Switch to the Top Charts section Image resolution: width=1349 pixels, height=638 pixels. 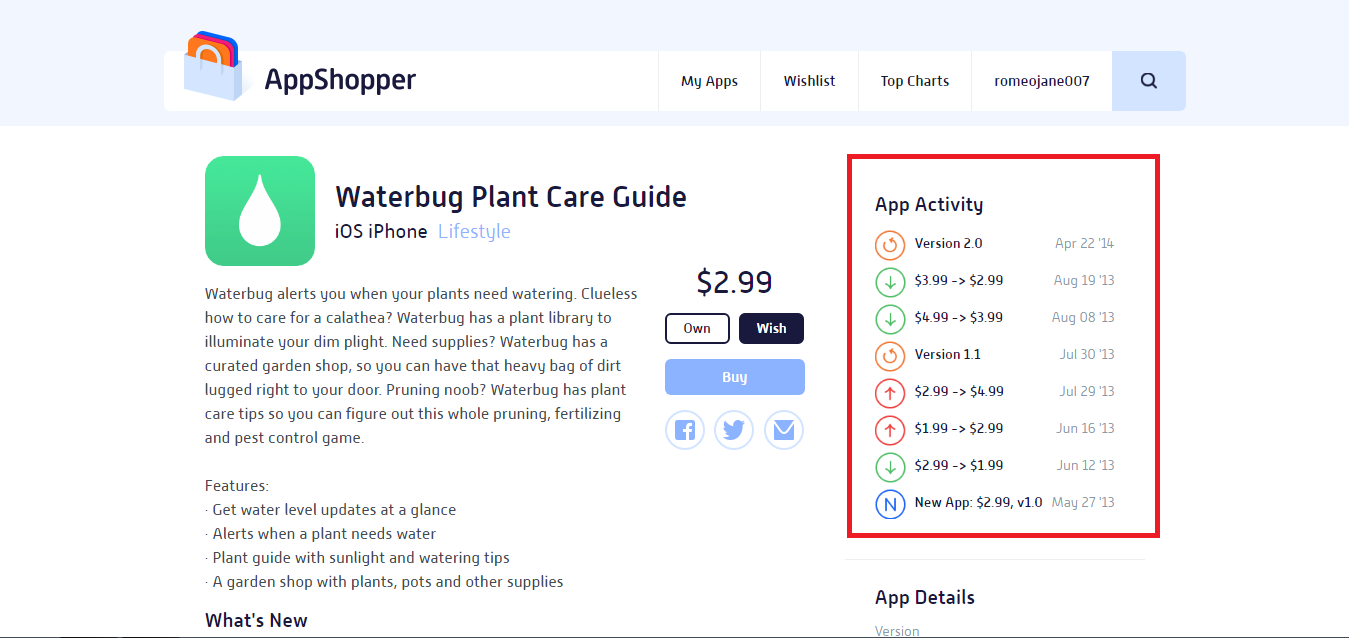[914, 80]
